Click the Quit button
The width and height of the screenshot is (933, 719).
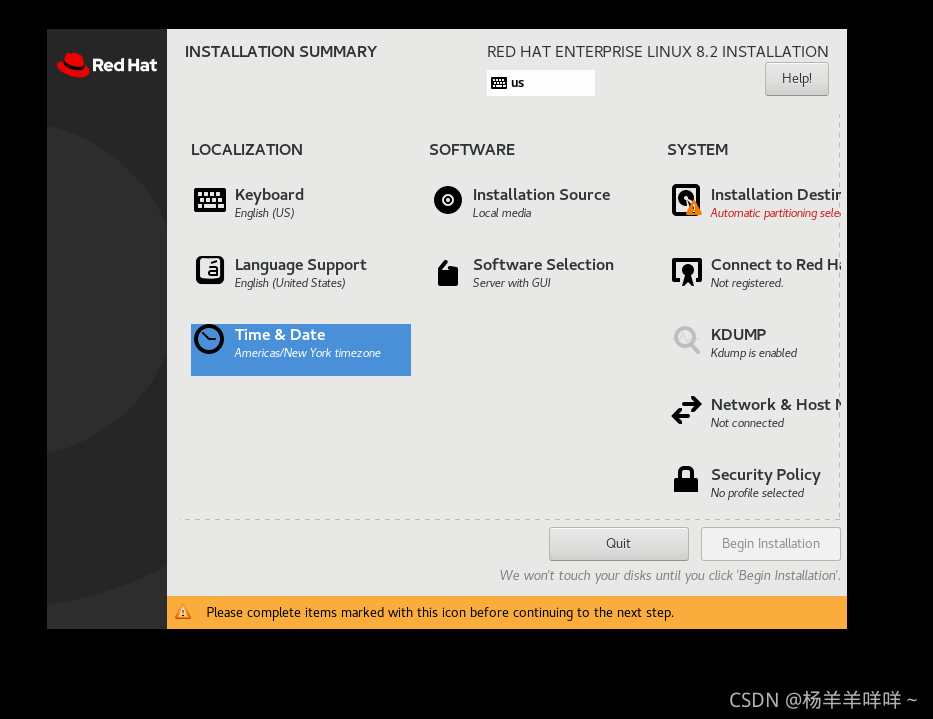[x=618, y=543]
